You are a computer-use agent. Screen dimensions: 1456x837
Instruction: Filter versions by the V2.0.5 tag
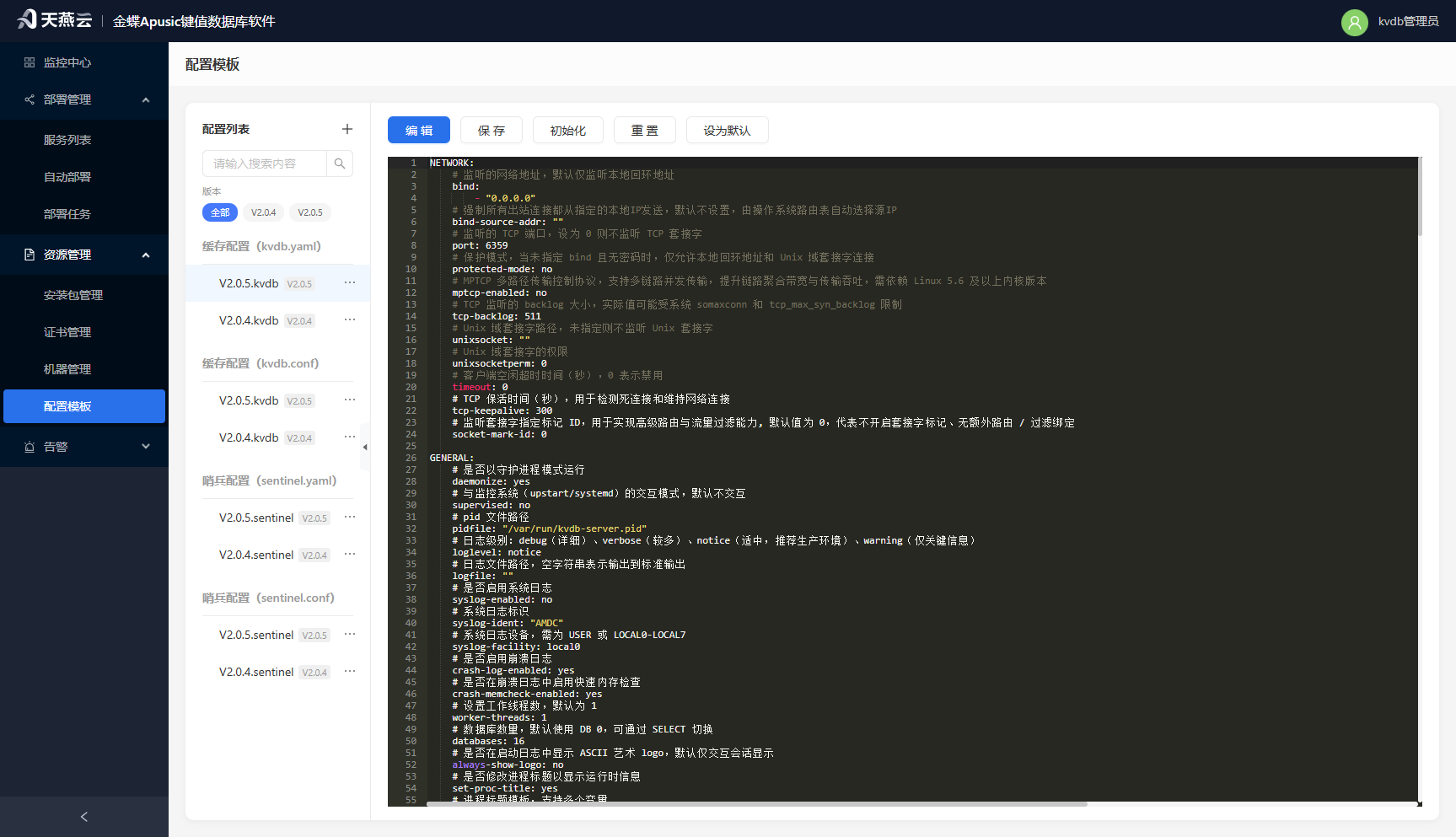coord(310,212)
